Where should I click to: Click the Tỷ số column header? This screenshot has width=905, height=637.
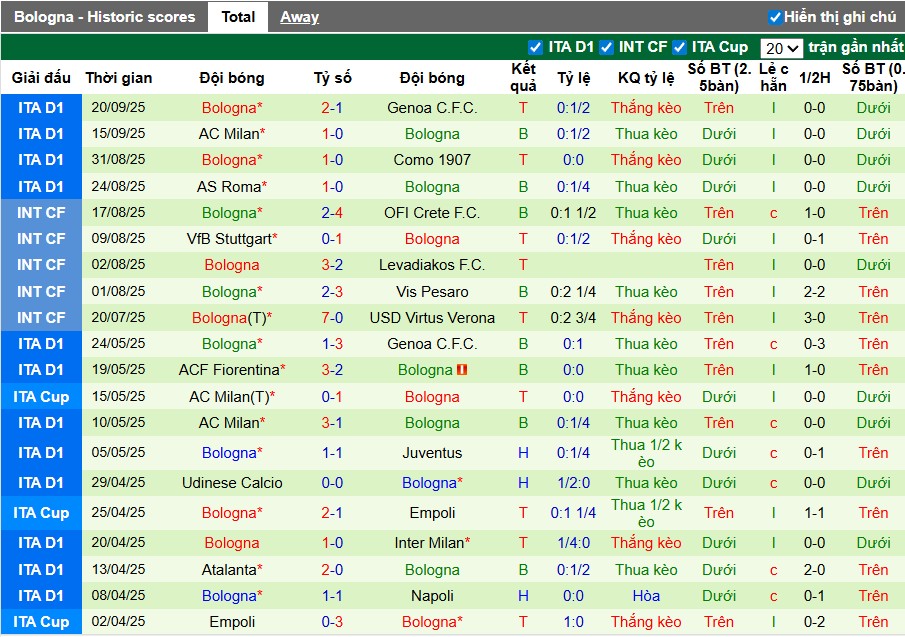click(x=332, y=78)
